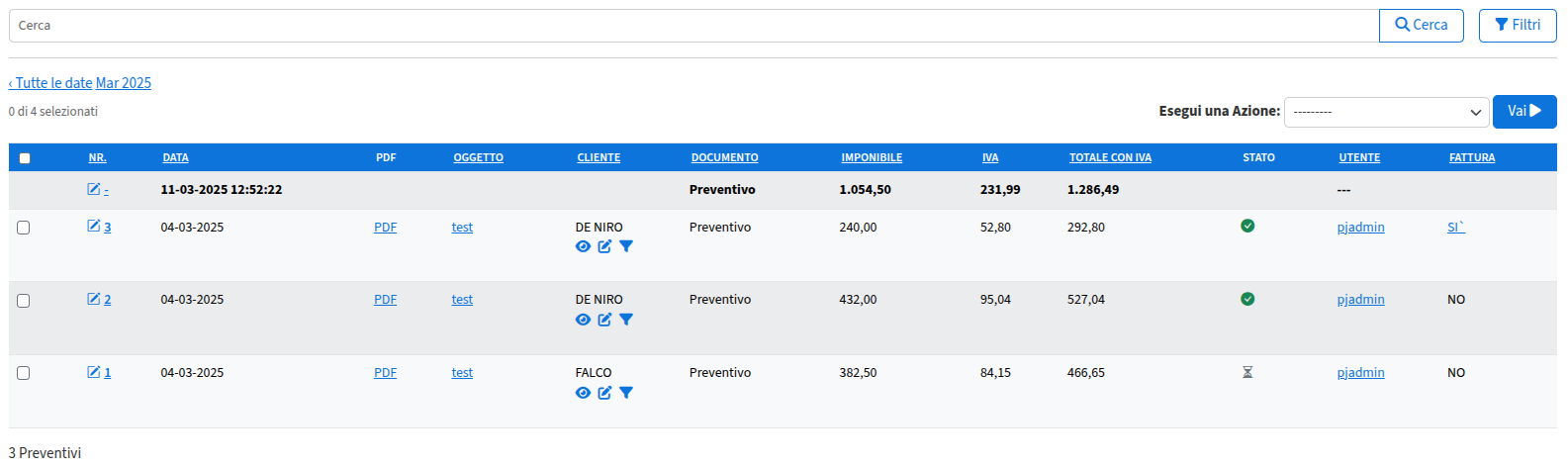The width and height of the screenshot is (1568, 467).
Task: Click total value 1.286,49 in summary row
Action: (x=1093, y=189)
